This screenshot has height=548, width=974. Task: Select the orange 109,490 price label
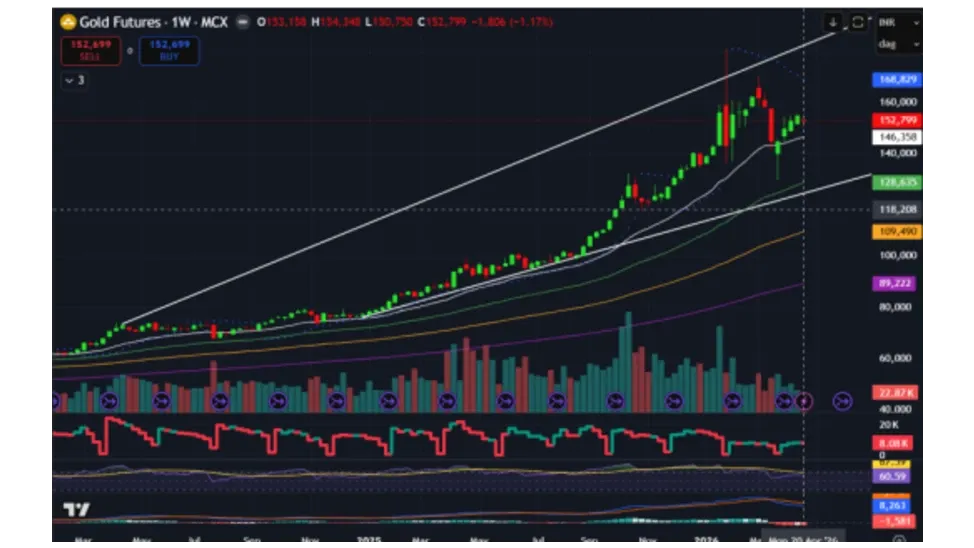[x=897, y=231]
